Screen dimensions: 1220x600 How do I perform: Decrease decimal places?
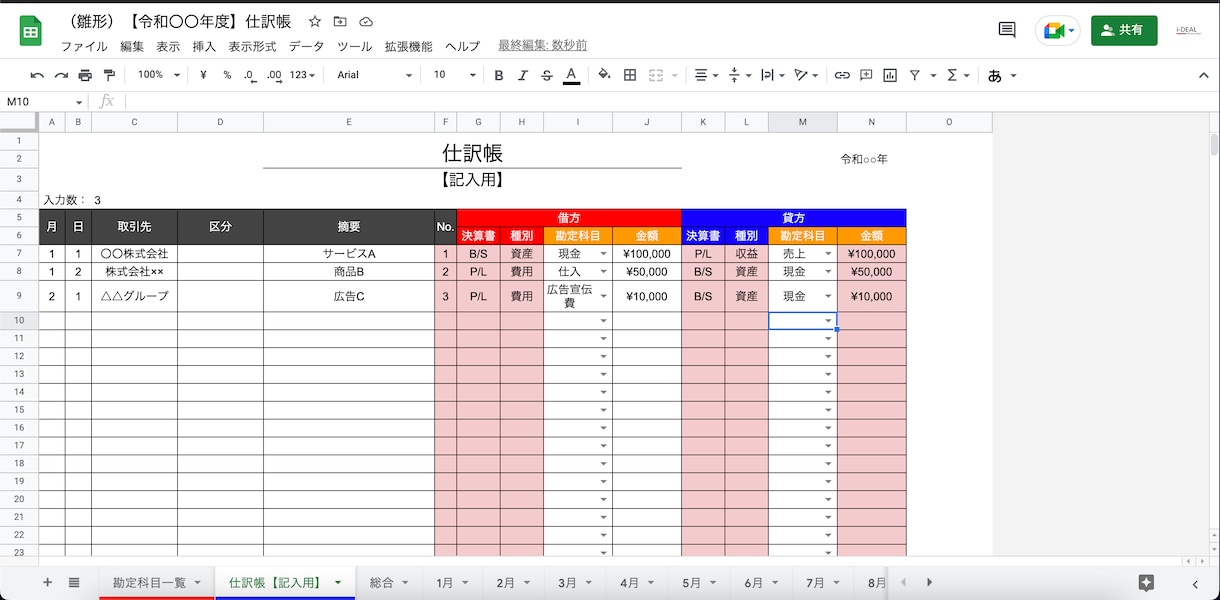click(x=250, y=75)
